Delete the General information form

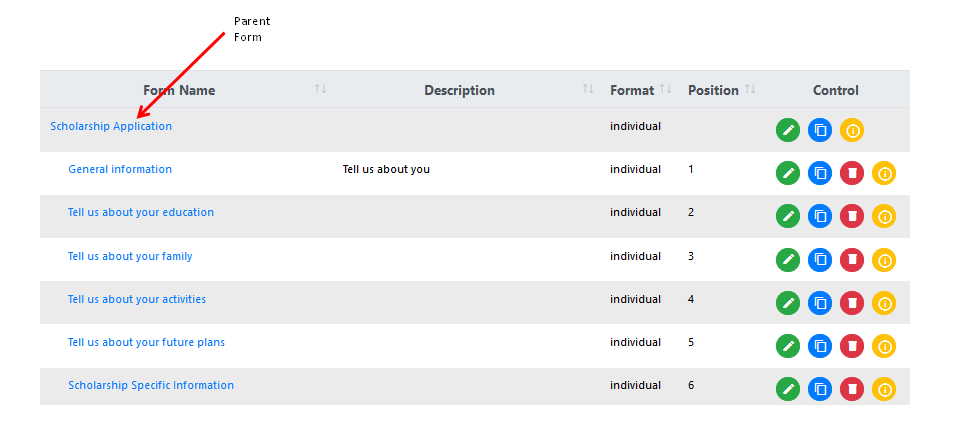[x=852, y=173]
